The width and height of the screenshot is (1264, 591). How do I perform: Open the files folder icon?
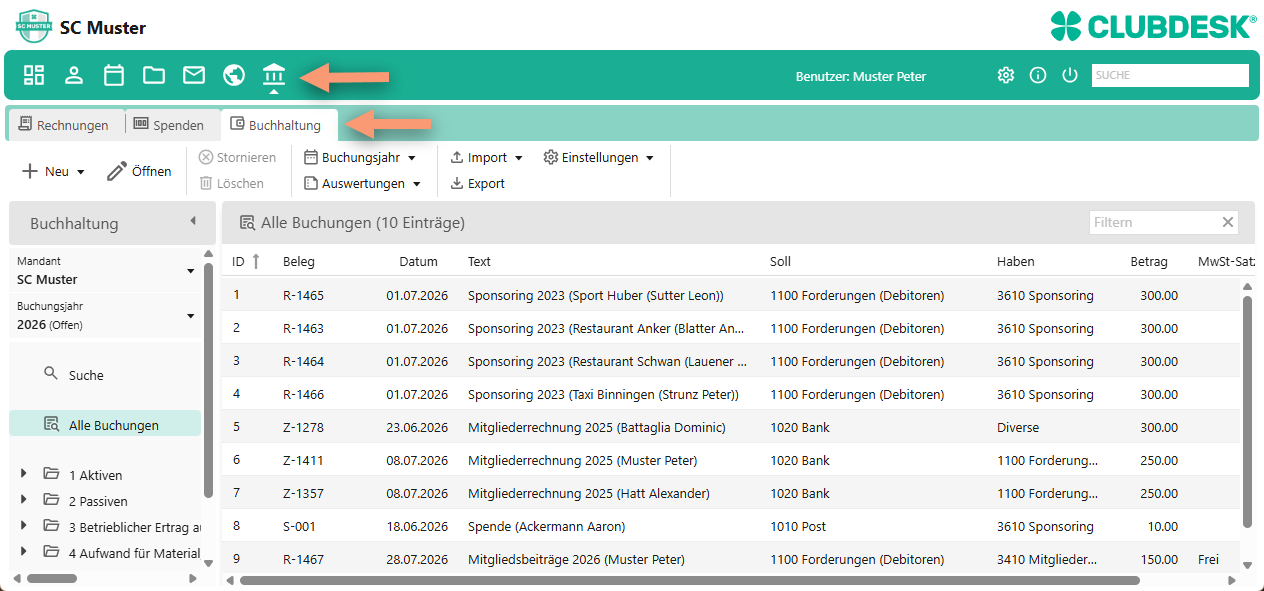coord(154,75)
